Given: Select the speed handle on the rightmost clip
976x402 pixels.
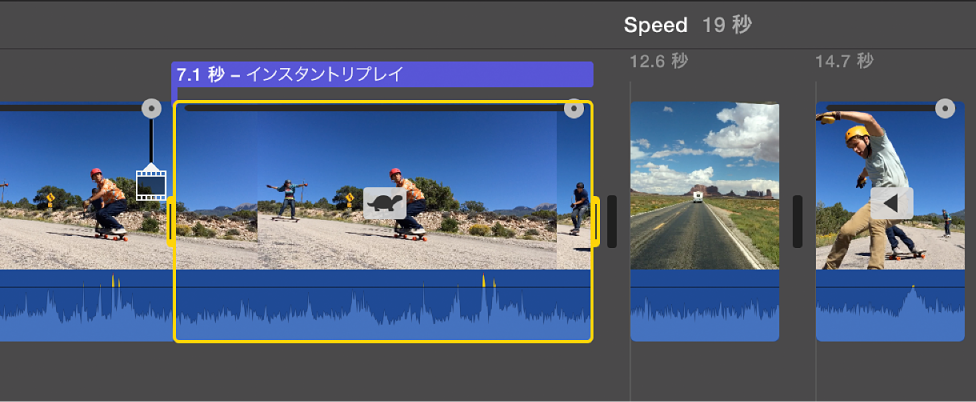Looking at the screenshot, I should (945, 108).
